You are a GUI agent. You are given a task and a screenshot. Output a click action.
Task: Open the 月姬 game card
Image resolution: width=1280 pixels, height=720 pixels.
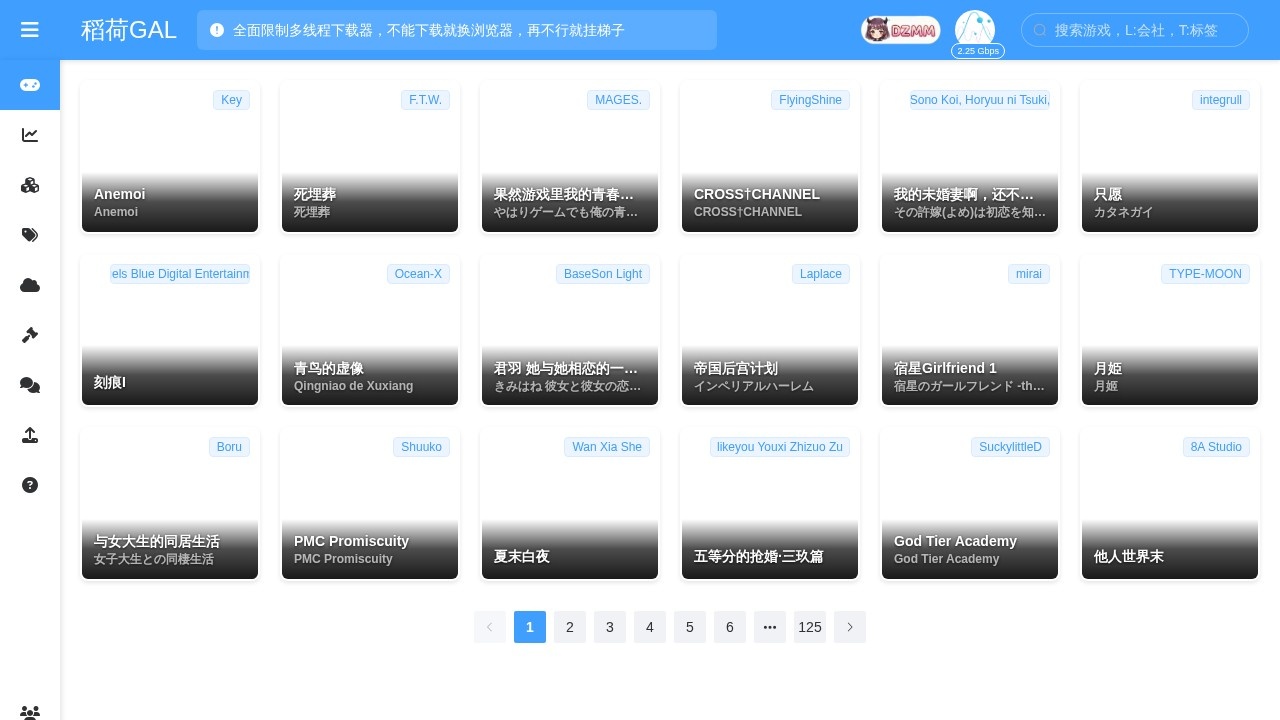click(x=1170, y=330)
